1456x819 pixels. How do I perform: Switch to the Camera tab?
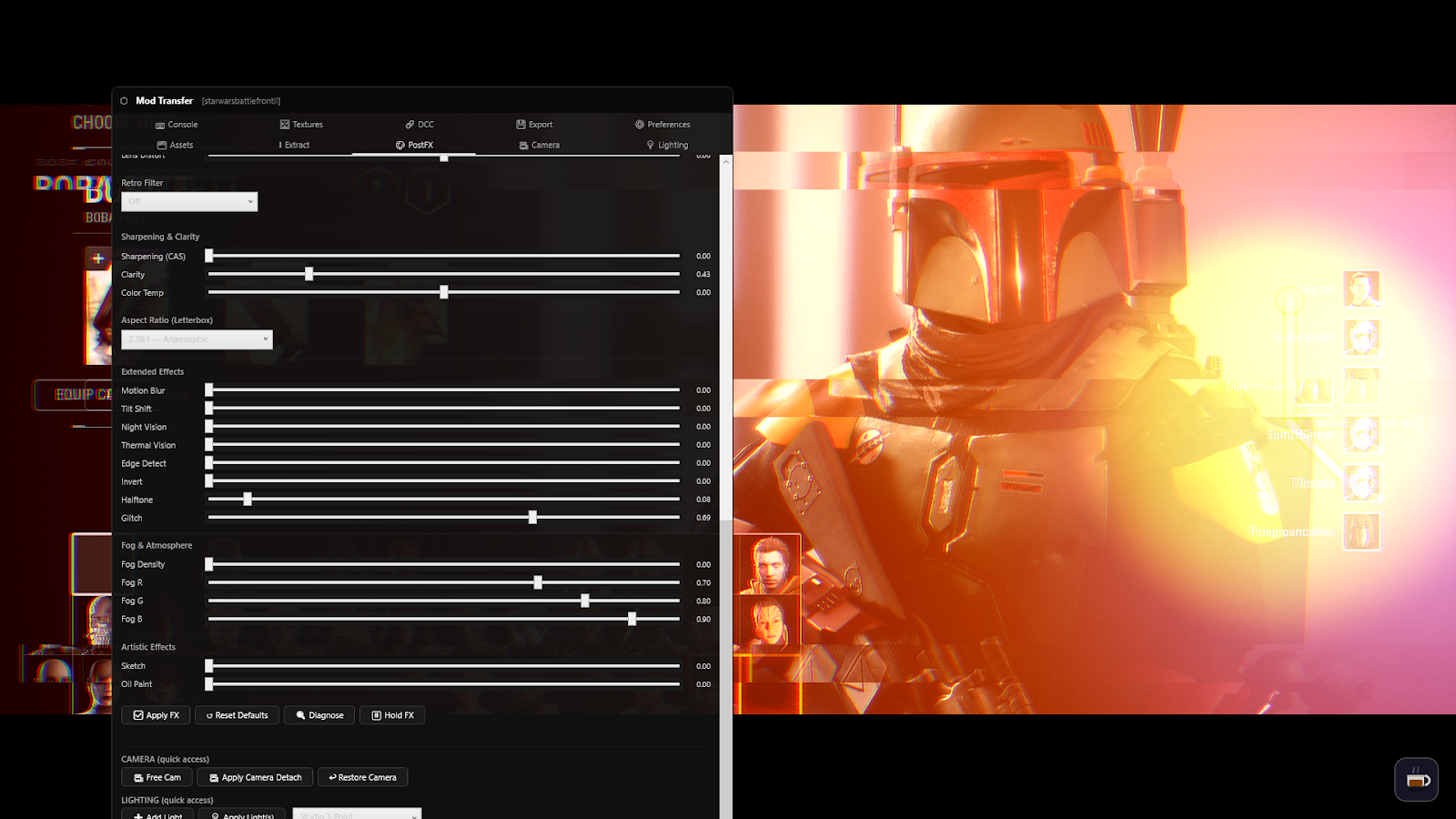click(539, 145)
